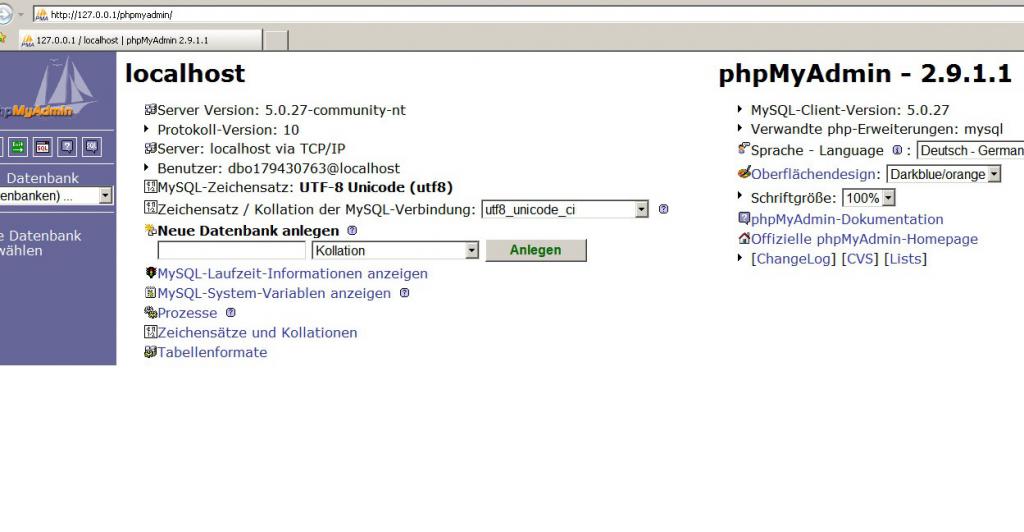
Task: Open a new blank browser tab
Action: (x=276, y=40)
